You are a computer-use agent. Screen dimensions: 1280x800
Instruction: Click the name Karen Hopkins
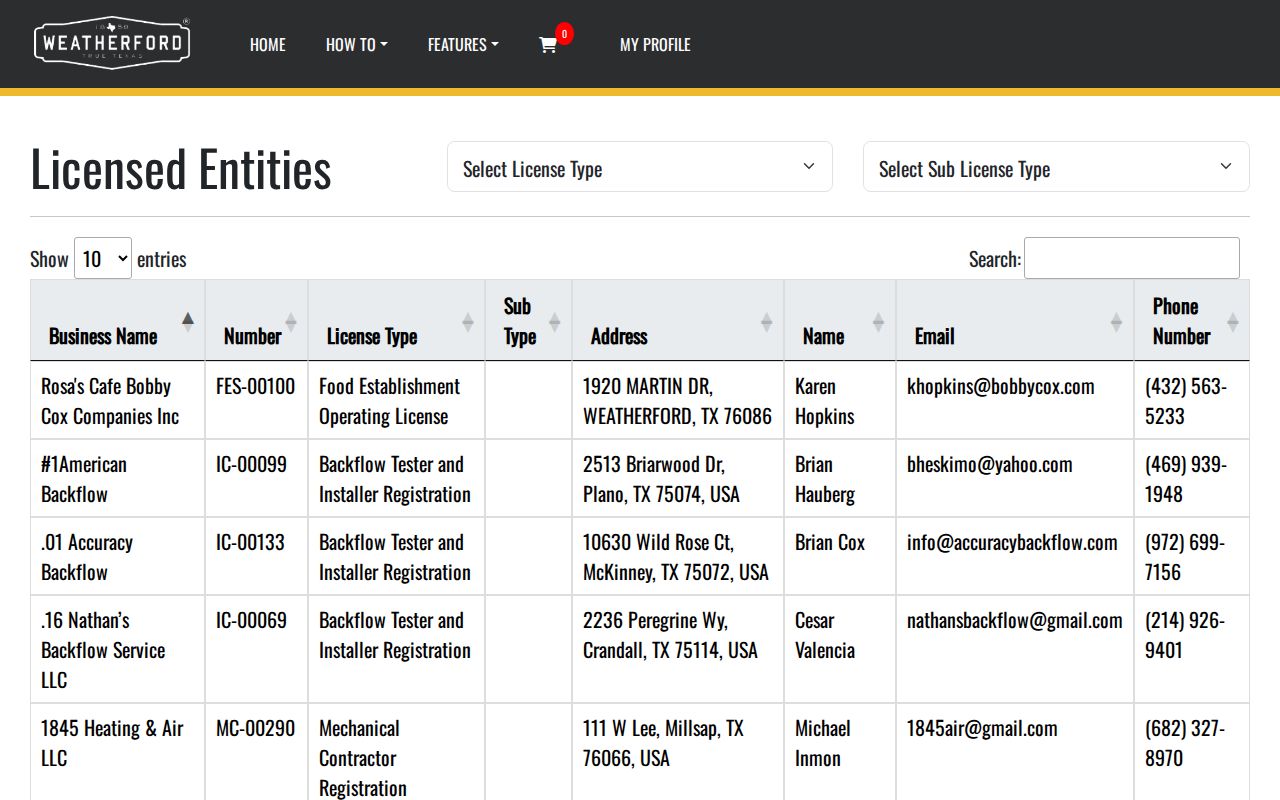(825, 401)
